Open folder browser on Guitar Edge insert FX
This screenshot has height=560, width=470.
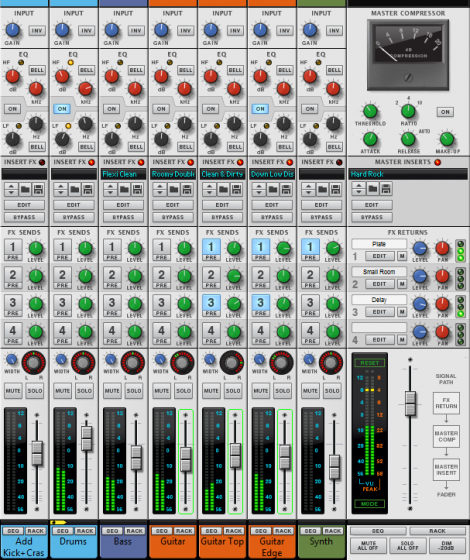(x=273, y=189)
